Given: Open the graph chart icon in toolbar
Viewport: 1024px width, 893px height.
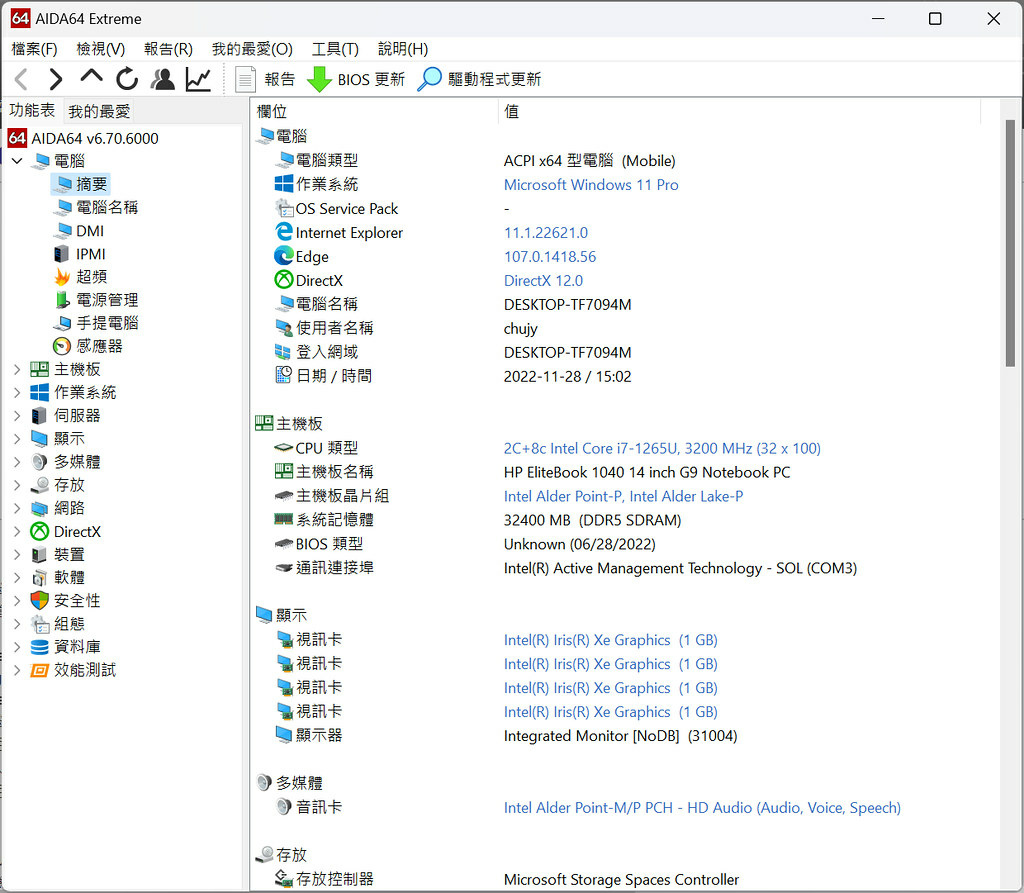Looking at the screenshot, I should click(x=198, y=79).
